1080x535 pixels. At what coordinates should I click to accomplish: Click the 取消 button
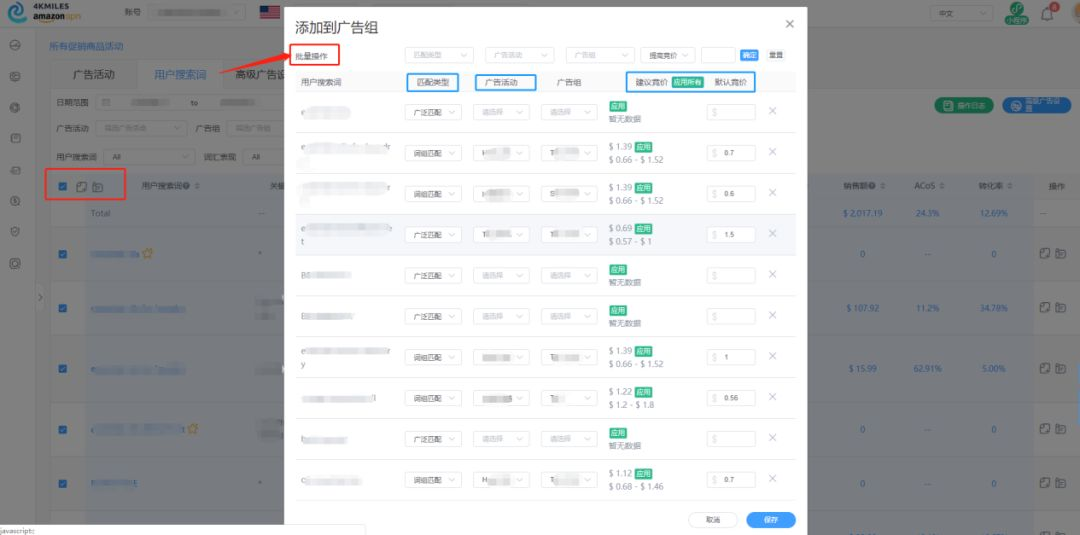tap(713, 520)
